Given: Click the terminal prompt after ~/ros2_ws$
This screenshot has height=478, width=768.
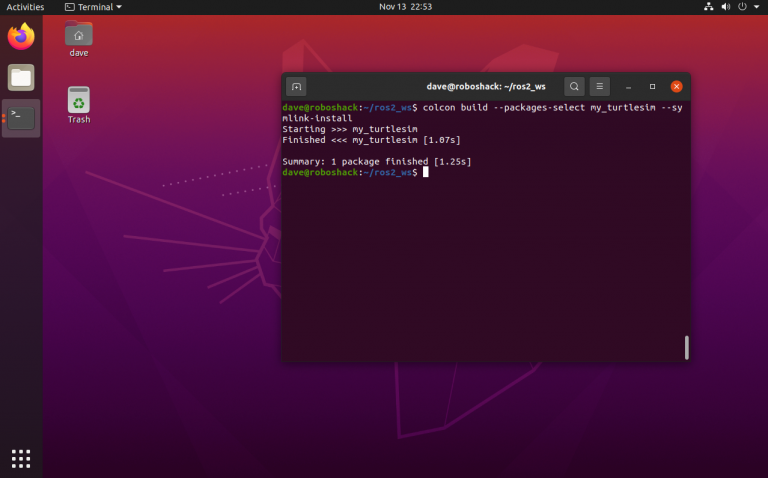Looking at the screenshot, I should coord(425,172).
